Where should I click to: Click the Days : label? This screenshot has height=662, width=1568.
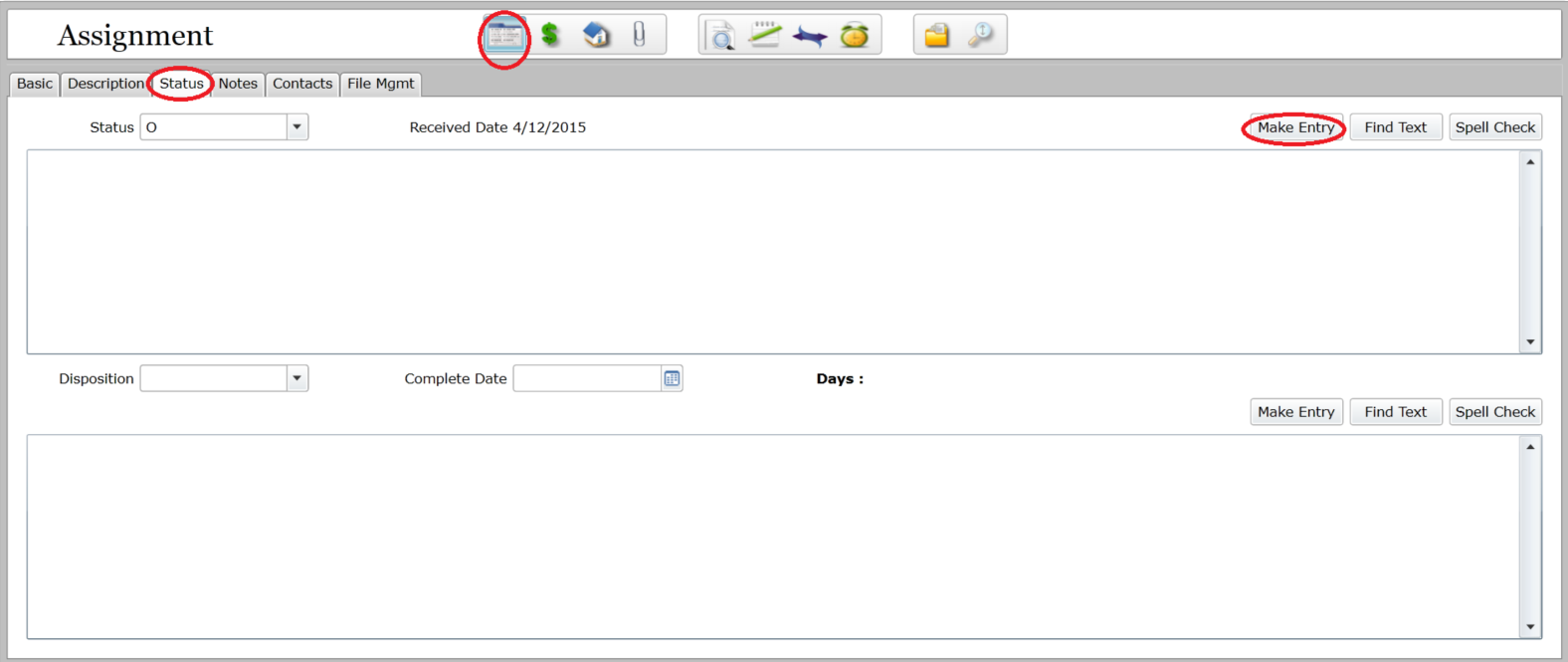(x=840, y=378)
